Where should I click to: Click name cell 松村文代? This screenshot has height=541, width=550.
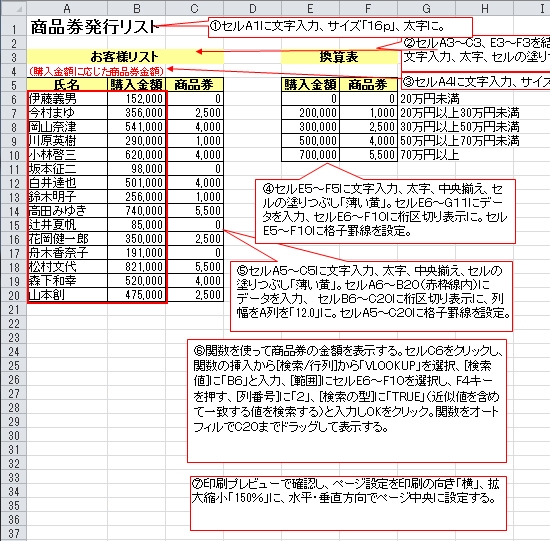point(67,267)
